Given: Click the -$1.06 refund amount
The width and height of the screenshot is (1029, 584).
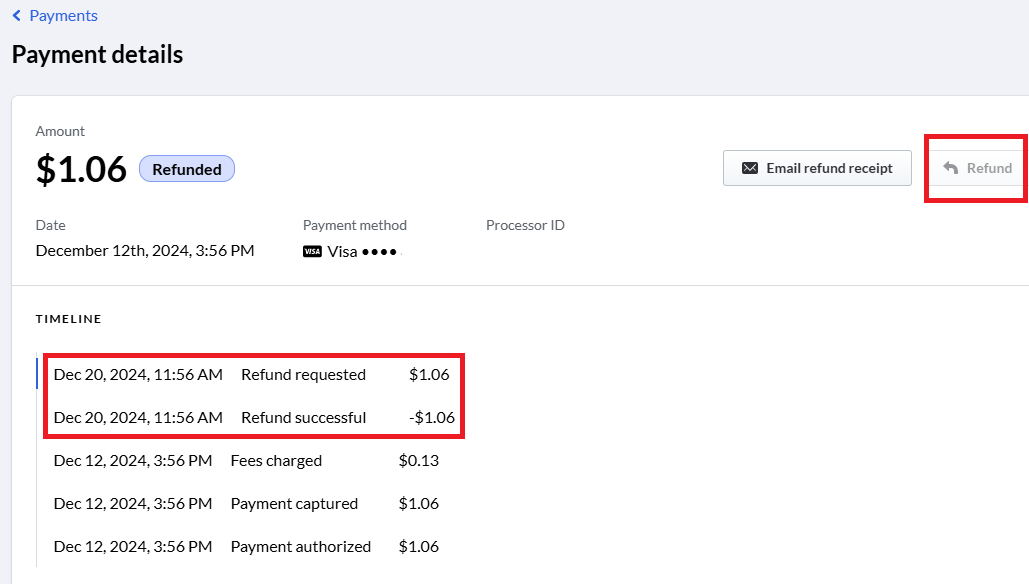Looking at the screenshot, I should [x=432, y=418].
